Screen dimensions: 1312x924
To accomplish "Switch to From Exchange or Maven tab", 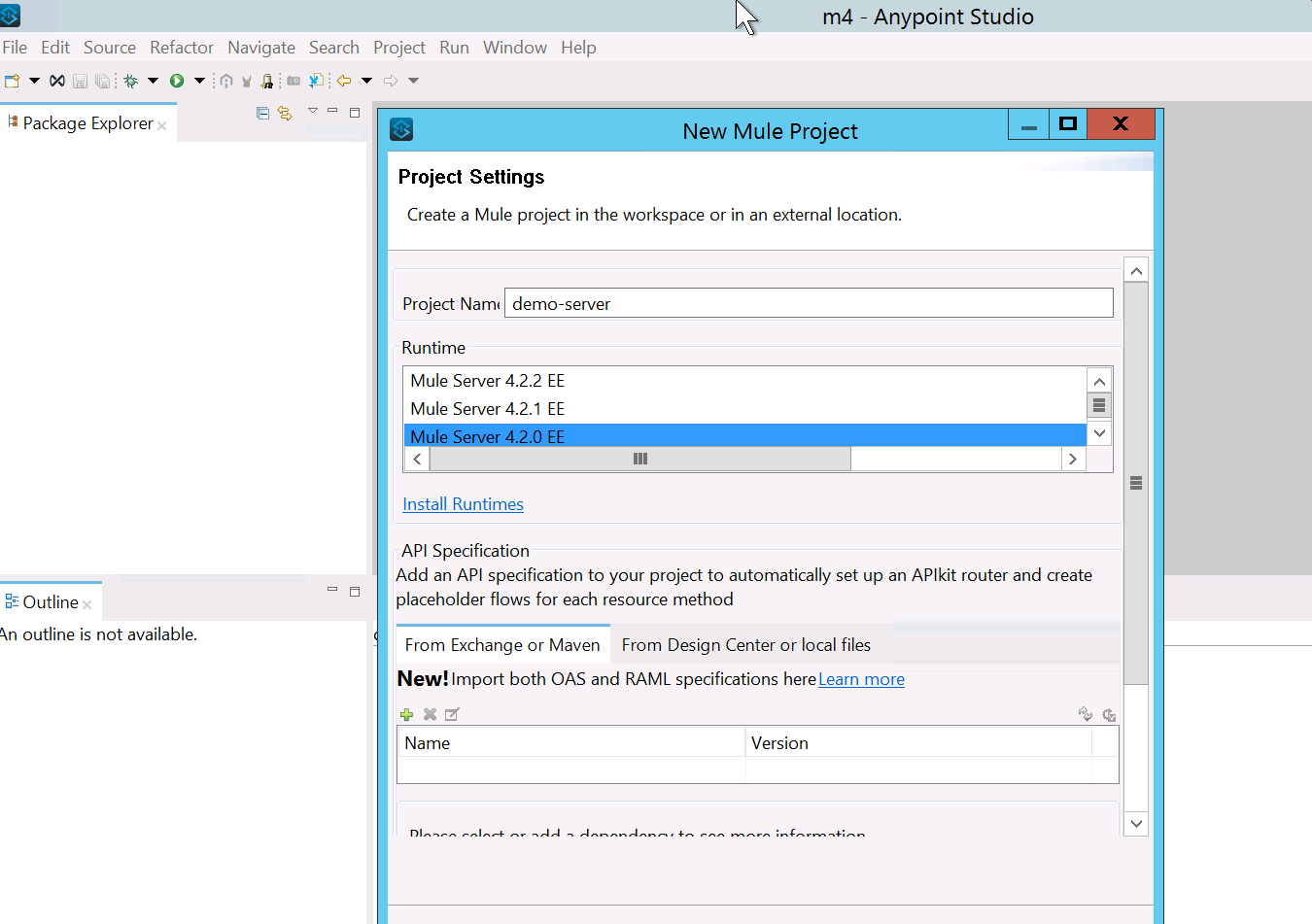I will [502, 645].
